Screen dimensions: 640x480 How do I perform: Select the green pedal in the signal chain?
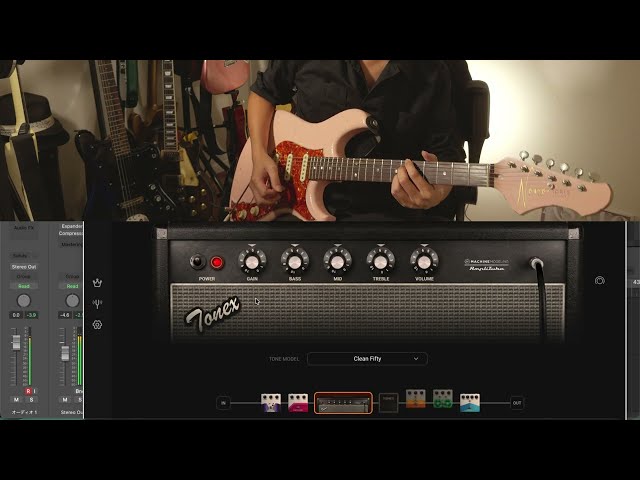443,399
